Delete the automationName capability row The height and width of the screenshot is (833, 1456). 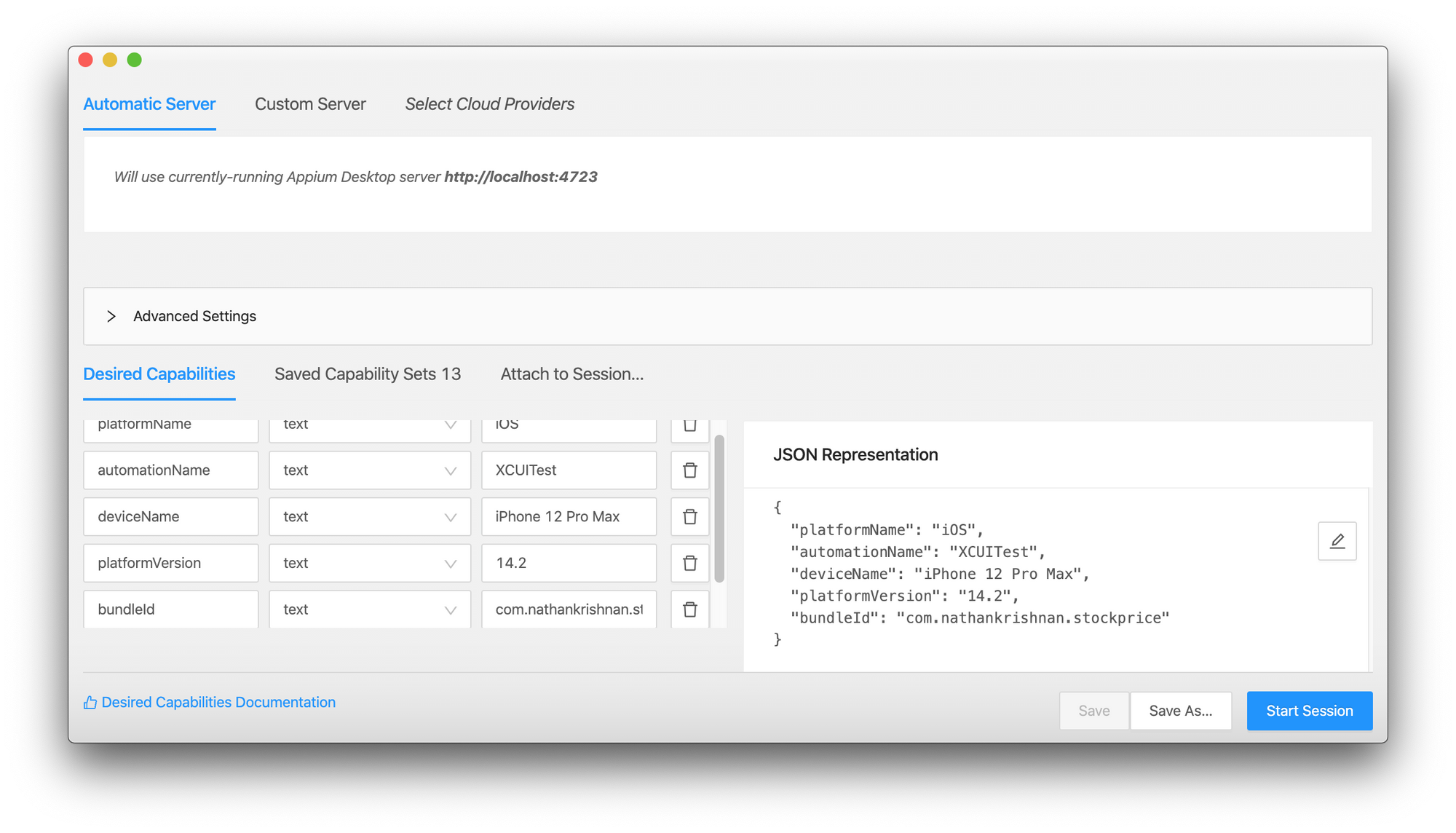click(x=689, y=470)
